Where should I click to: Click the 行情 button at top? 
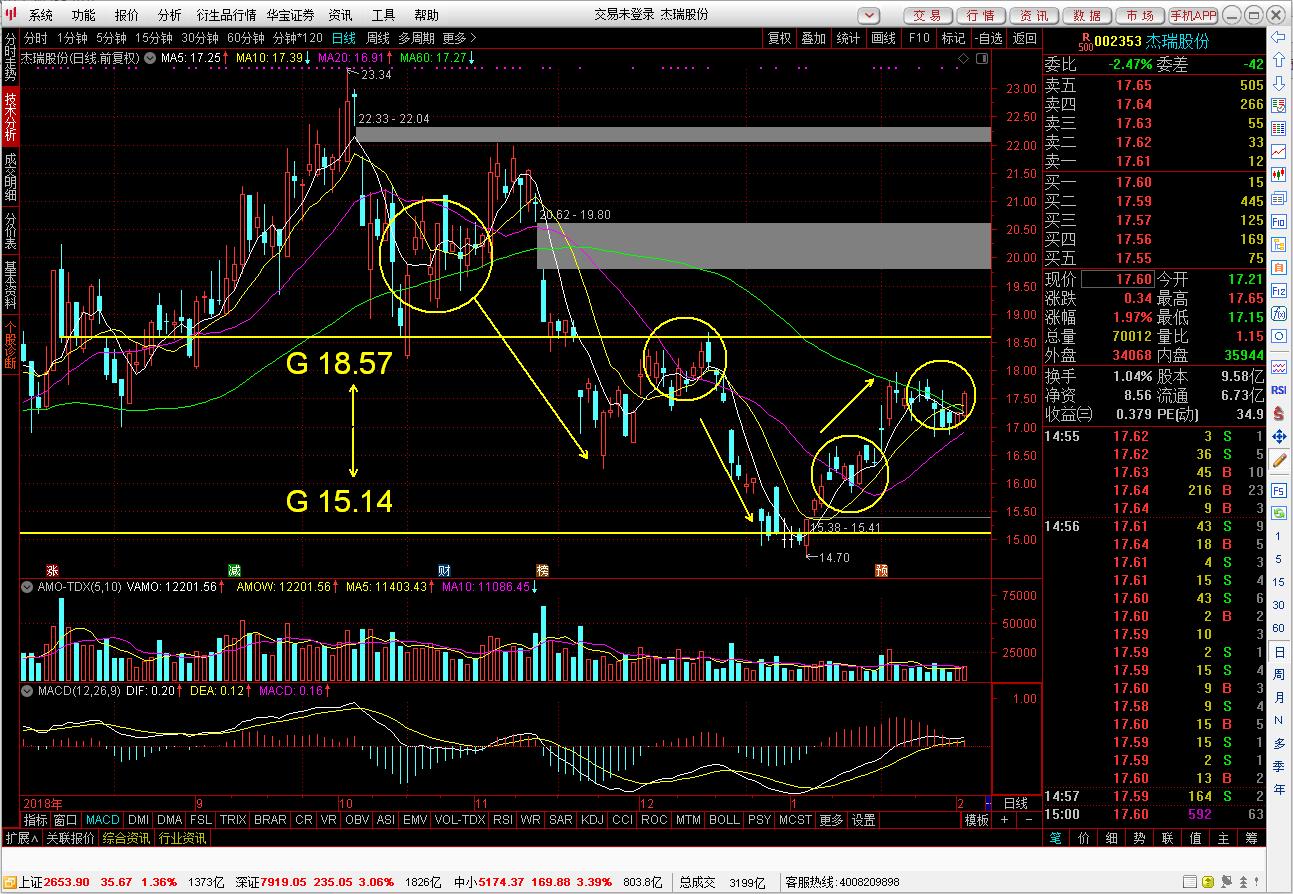[981, 15]
